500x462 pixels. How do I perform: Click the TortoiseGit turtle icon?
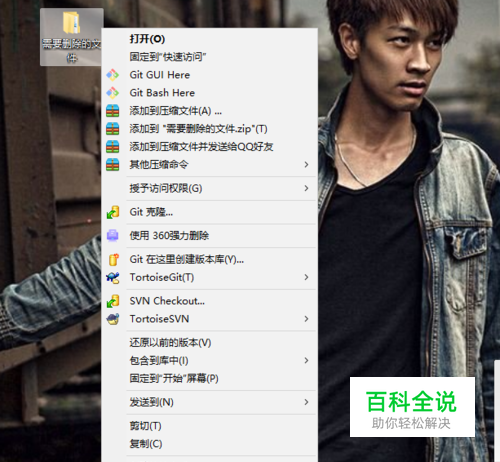point(113,277)
